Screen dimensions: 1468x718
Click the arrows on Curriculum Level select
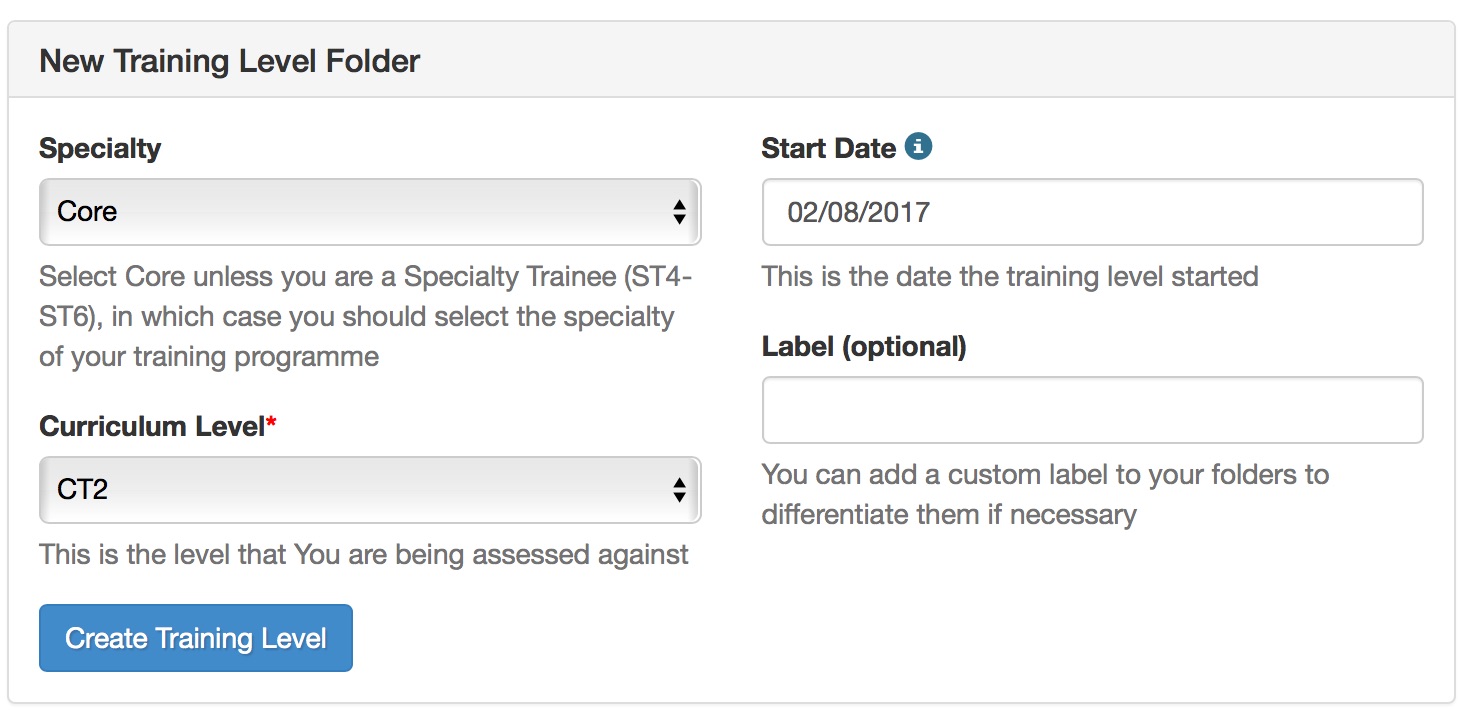679,490
